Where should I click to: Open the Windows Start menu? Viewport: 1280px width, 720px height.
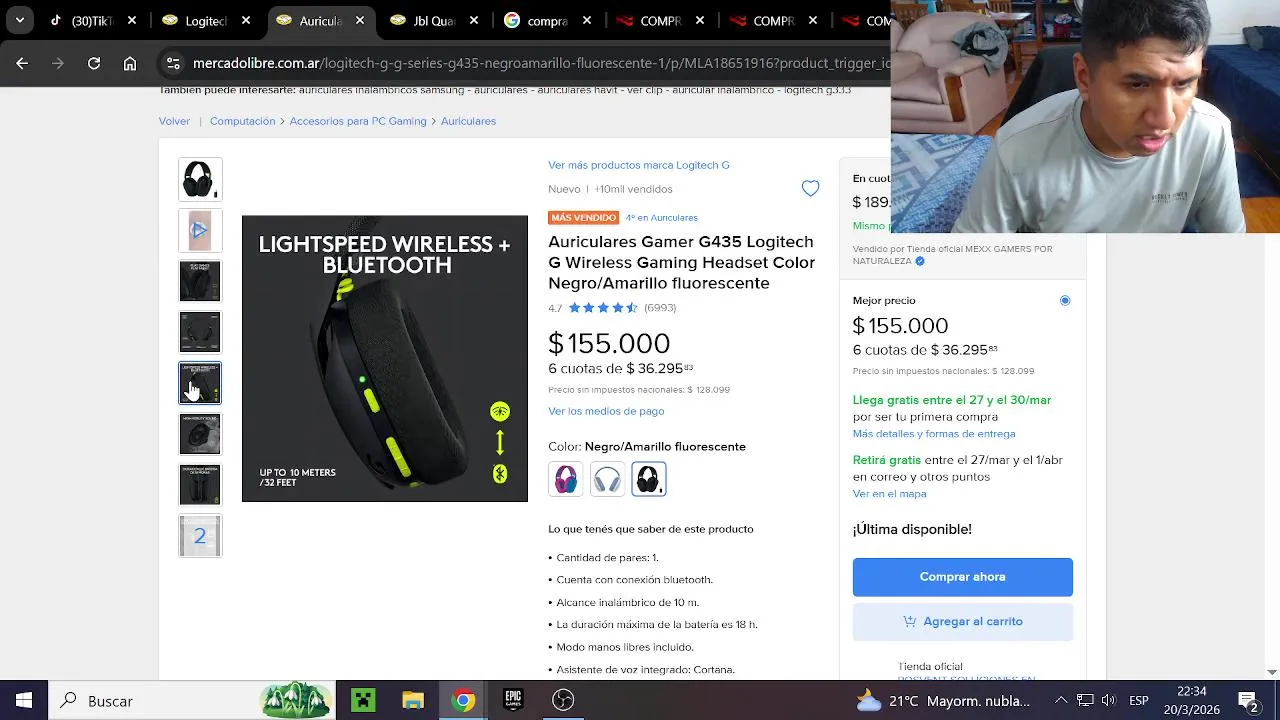(x=23, y=701)
